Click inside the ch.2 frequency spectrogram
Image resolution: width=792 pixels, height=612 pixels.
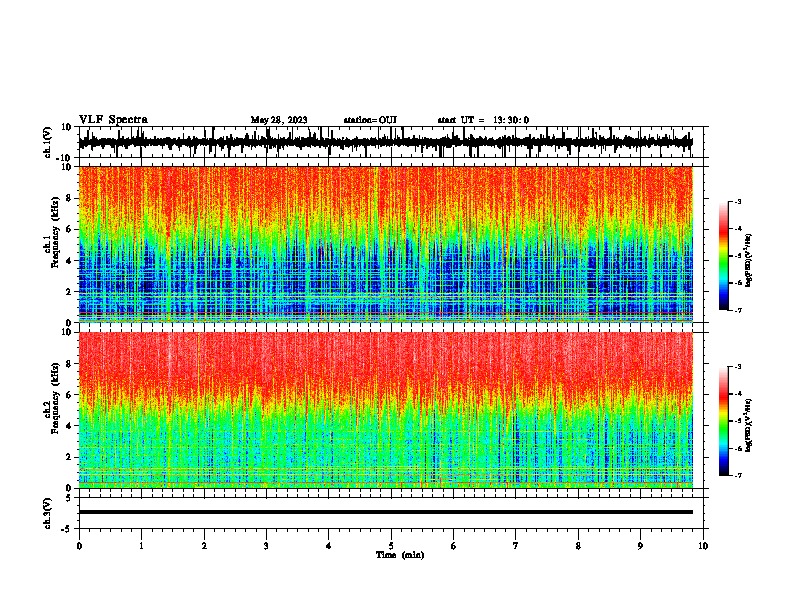386,410
